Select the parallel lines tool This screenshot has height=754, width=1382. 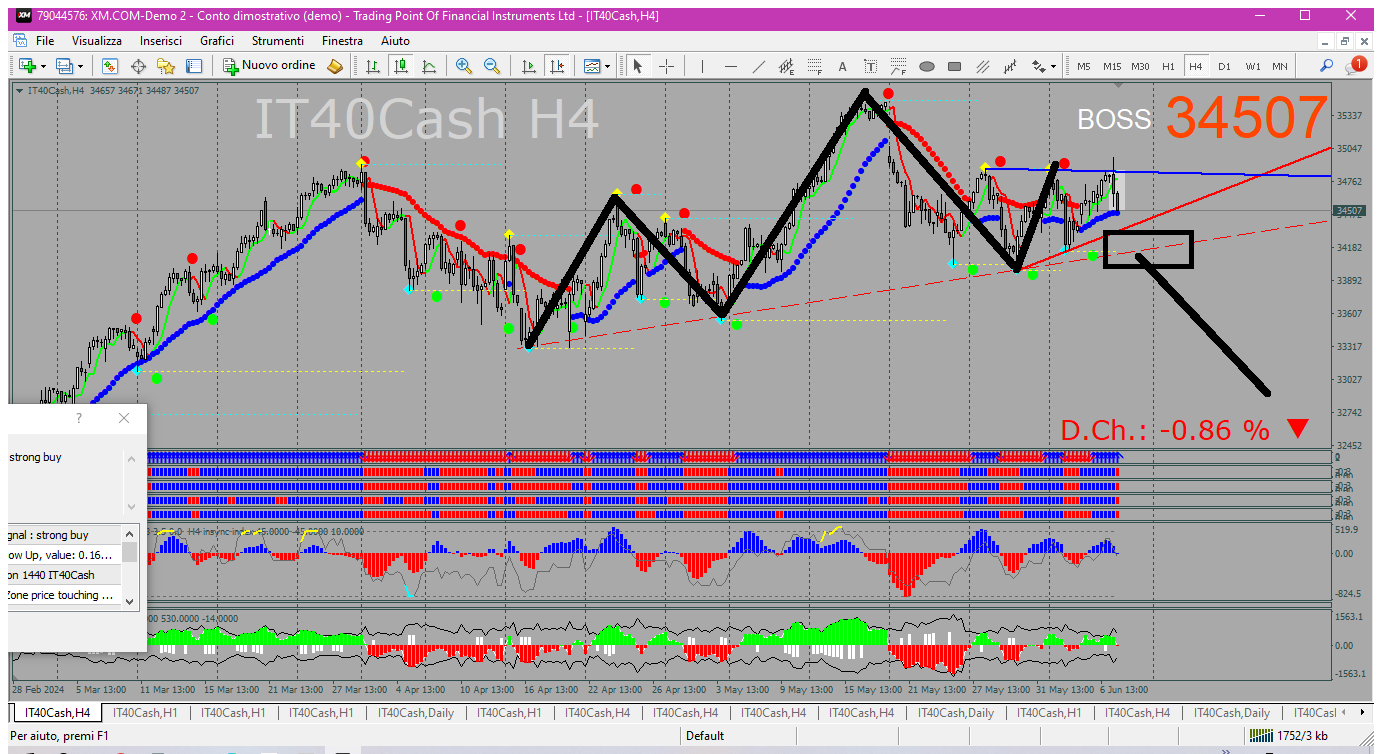982,66
